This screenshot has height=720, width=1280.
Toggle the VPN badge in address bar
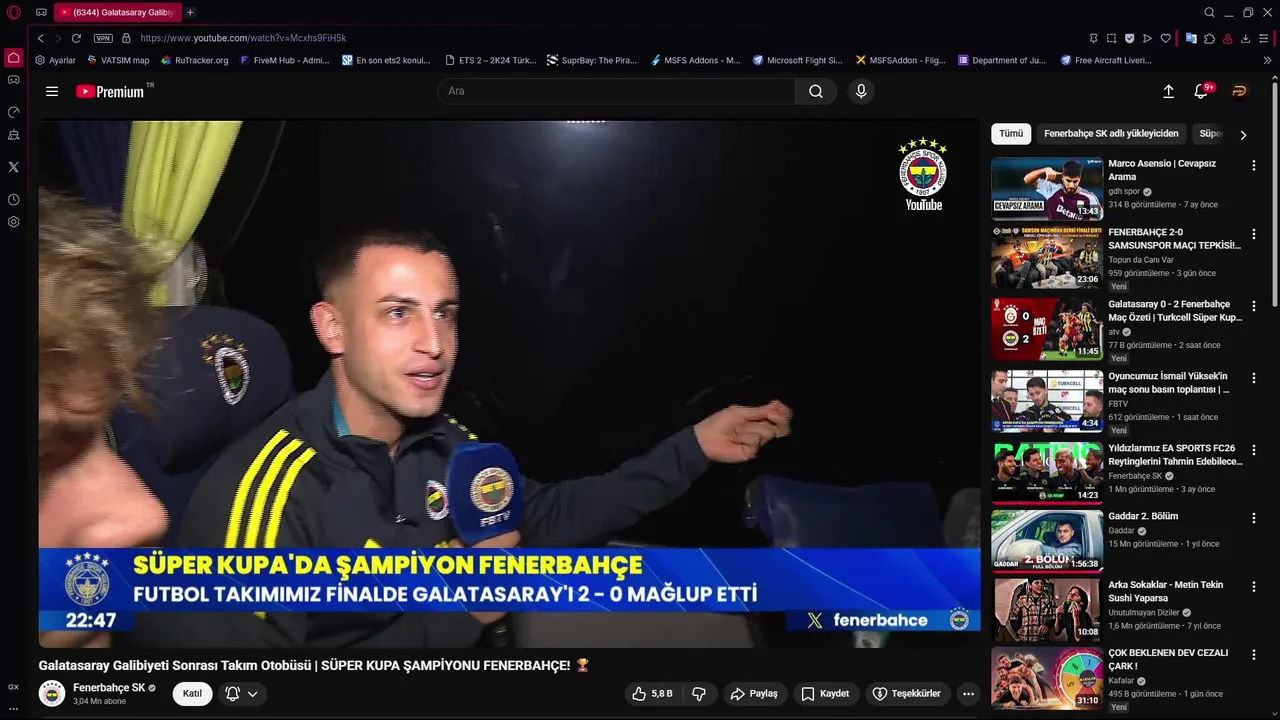[103, 38]
